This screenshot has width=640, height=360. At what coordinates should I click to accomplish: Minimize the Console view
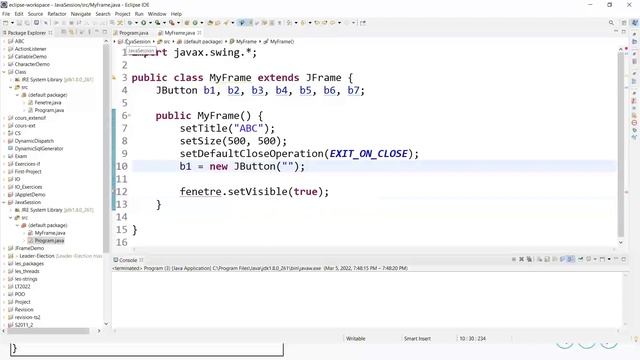[616, 259]
